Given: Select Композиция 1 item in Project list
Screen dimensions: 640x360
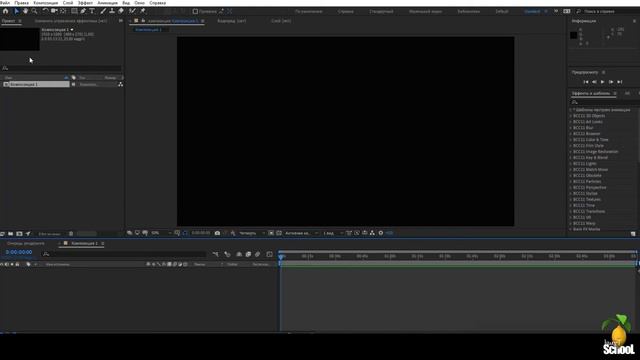Looking at the screenshot, I should pos(36,84).
